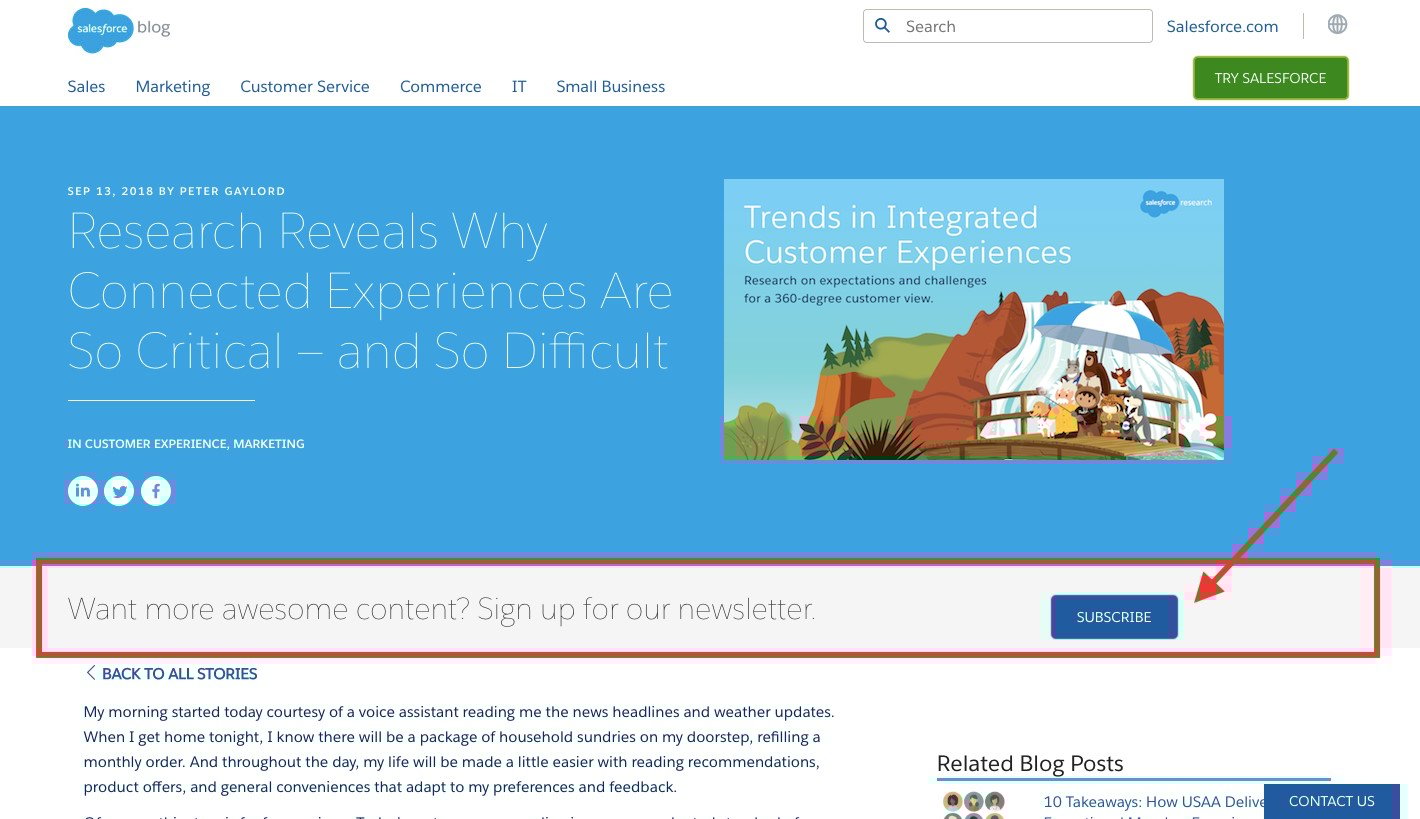
Task: Follow the Salesforce.com link
Action: pos(1222,27)
